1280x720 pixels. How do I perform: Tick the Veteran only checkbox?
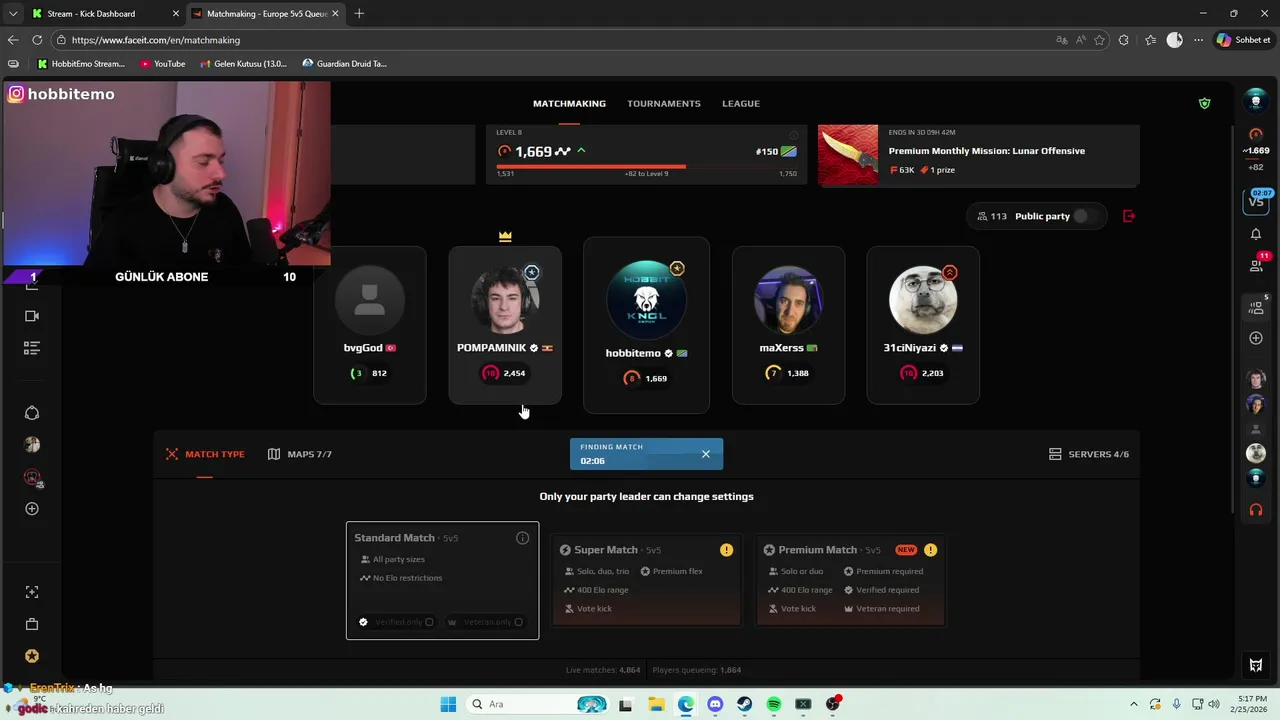point(518,622)
